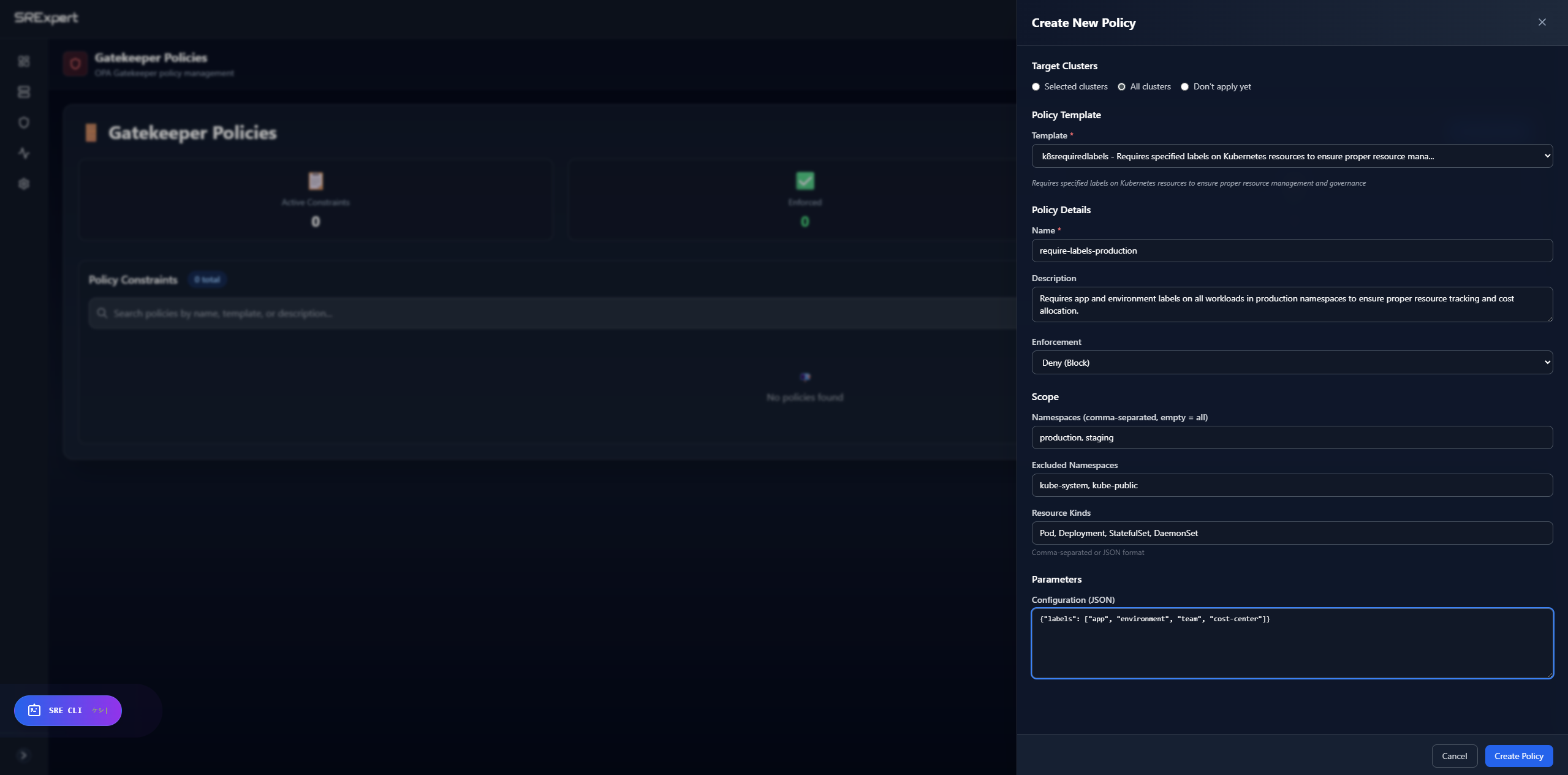The image size is (1568, 775).
Task: Click the server stack sidebar icon
Action: click(24, 92)
